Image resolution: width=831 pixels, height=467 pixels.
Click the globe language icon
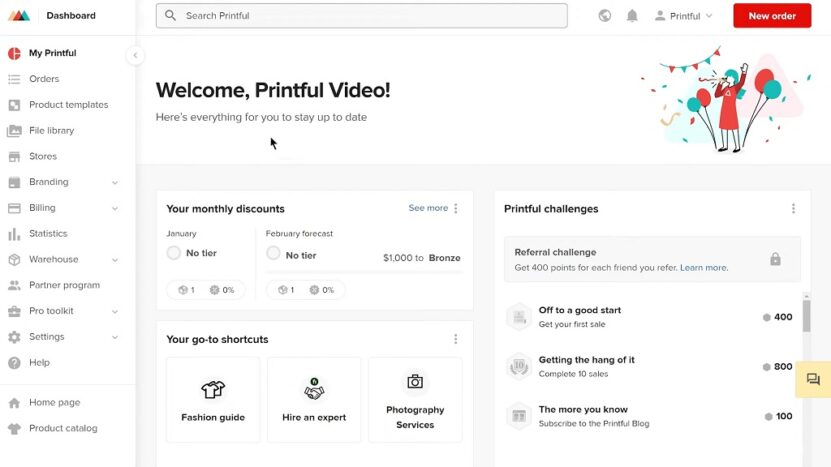coord(605,16)
